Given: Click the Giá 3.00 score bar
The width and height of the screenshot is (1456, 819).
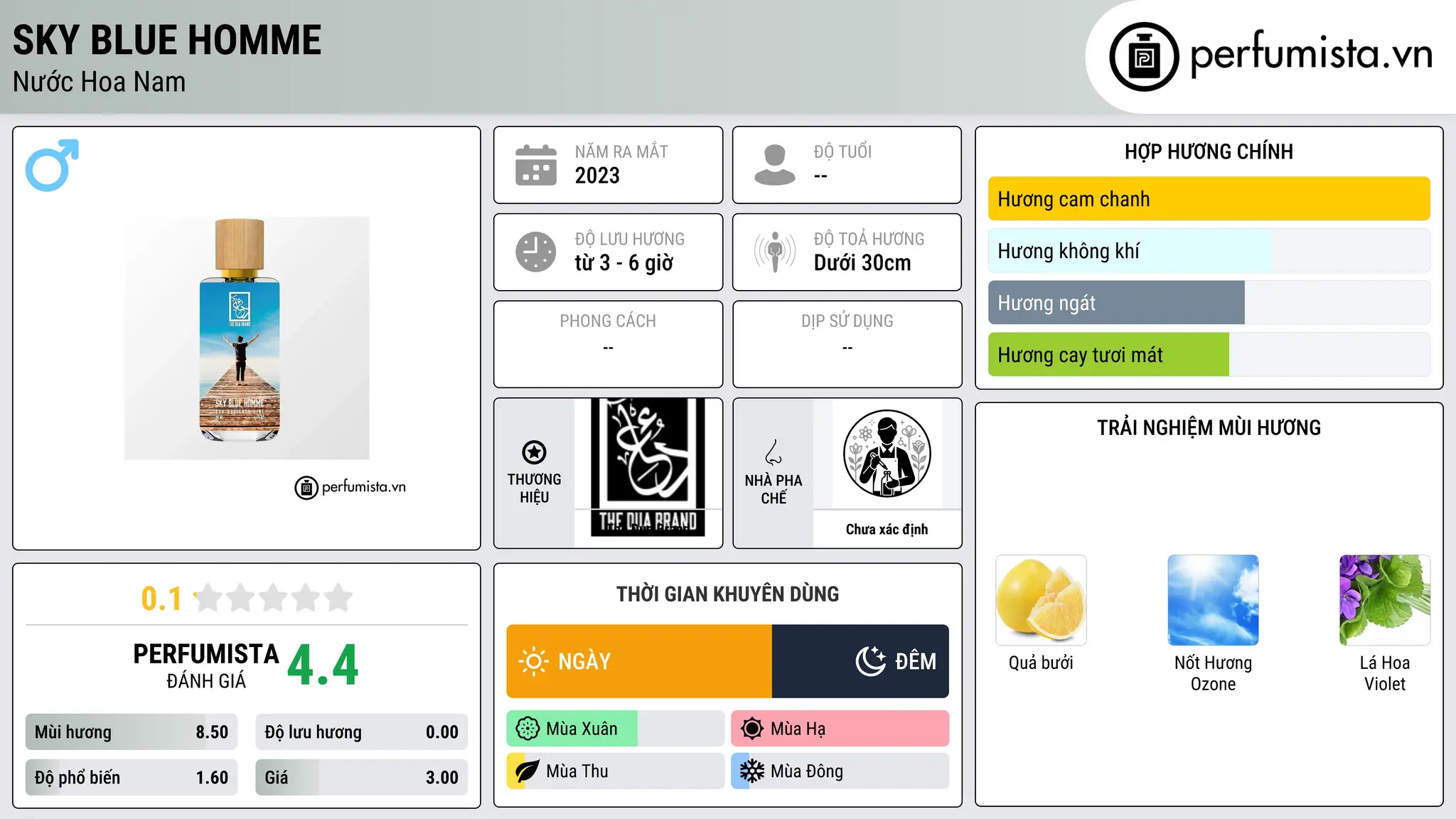Looking at the screenshot, I should coord(361,778).
